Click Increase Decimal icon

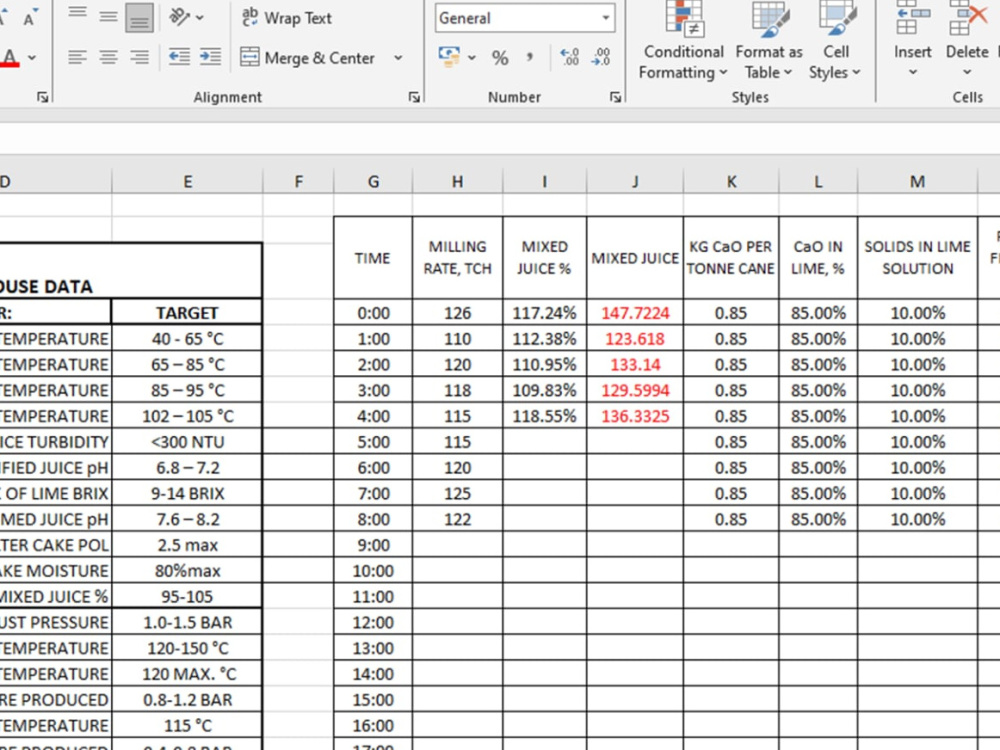[x=569, y=58]
